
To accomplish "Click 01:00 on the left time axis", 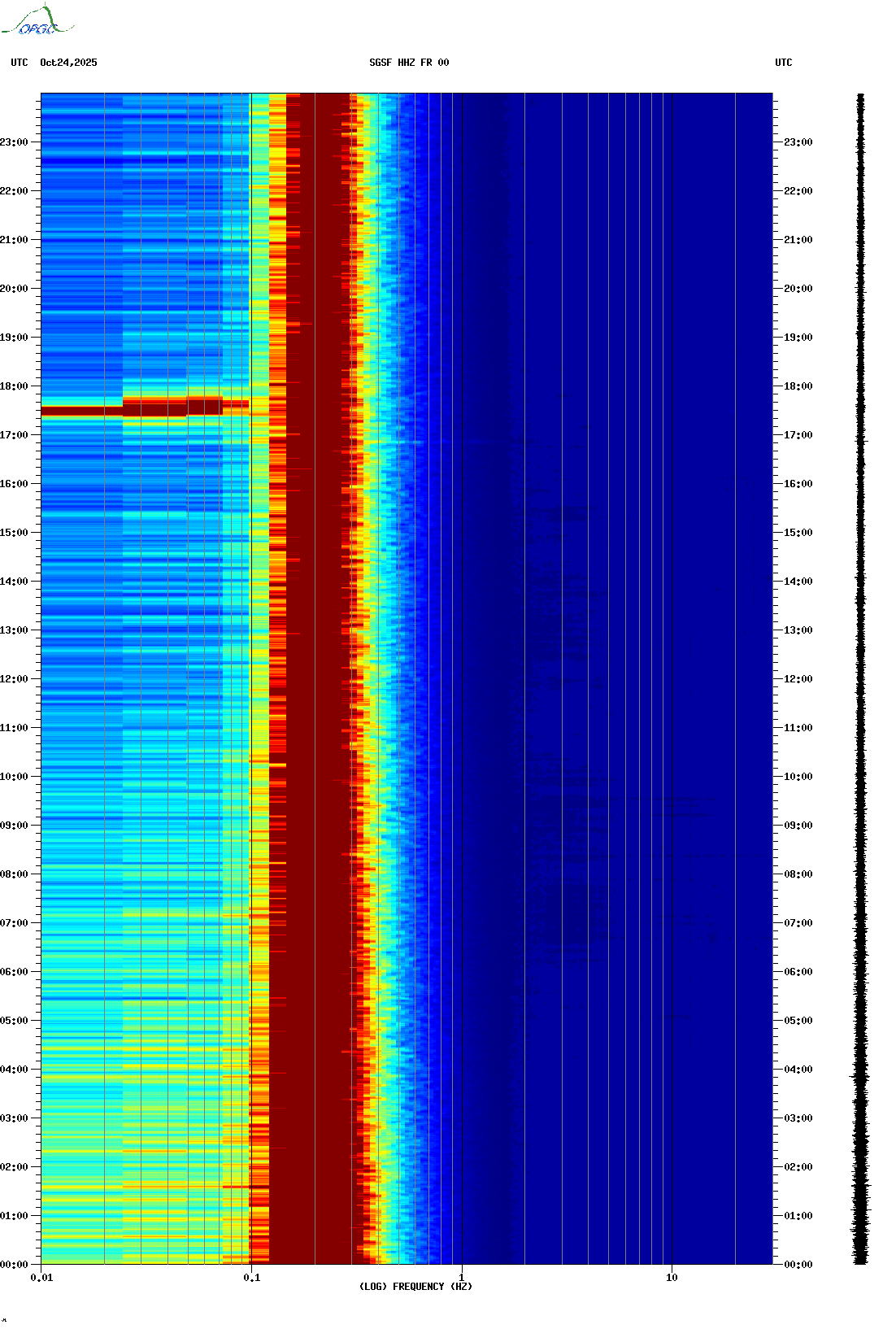I will (14, 1216).
